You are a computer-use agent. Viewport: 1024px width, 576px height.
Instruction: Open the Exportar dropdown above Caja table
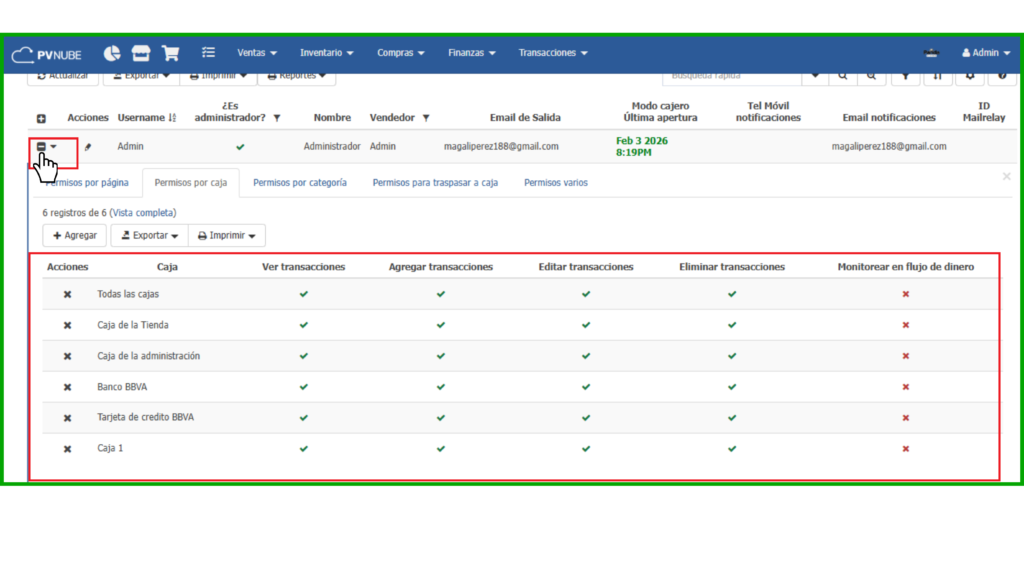tap(150, 236)
